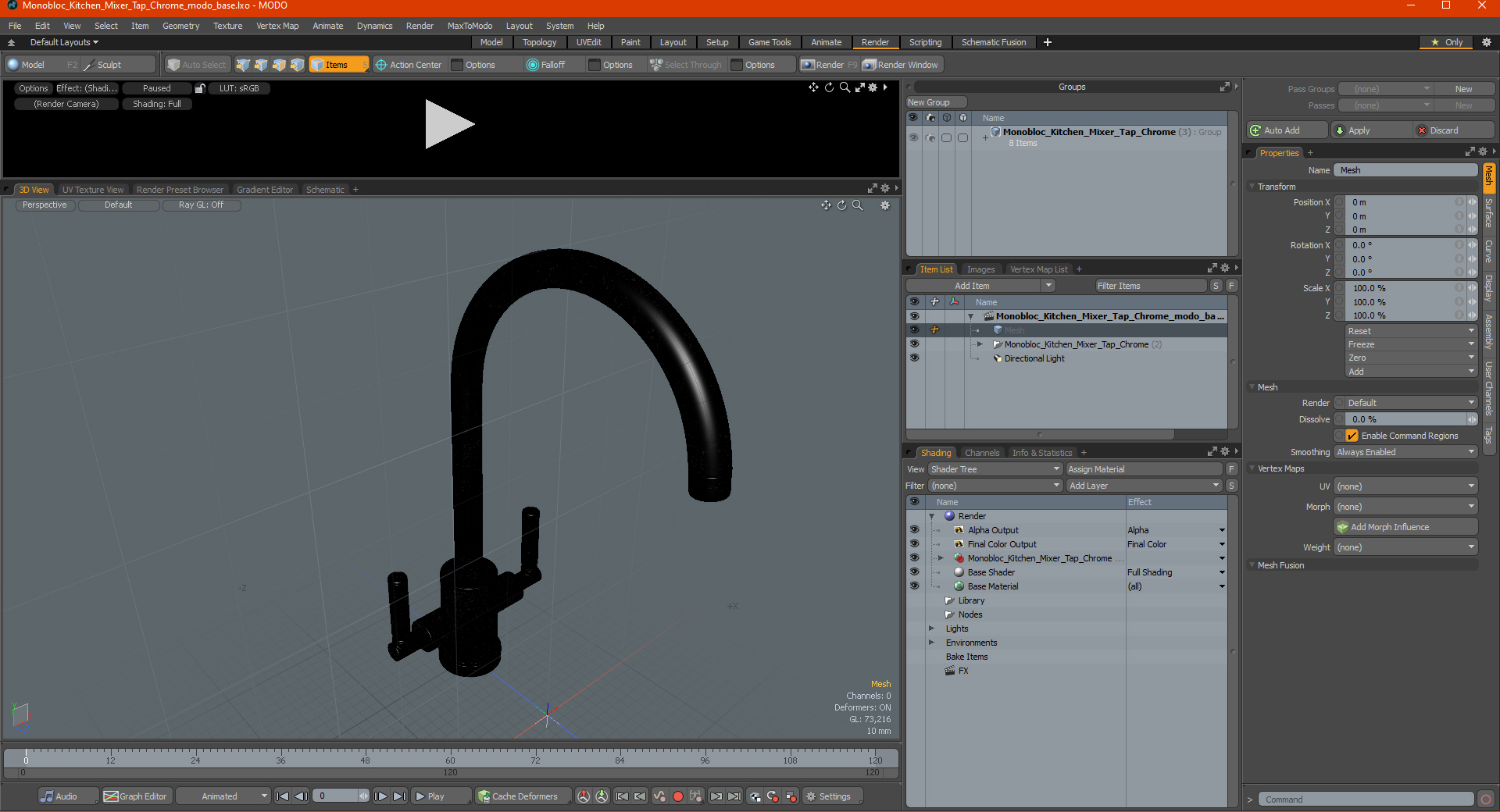Screen dimensions: 1500x812
Task: Click the red record keyframe icon
Action: 678,796
